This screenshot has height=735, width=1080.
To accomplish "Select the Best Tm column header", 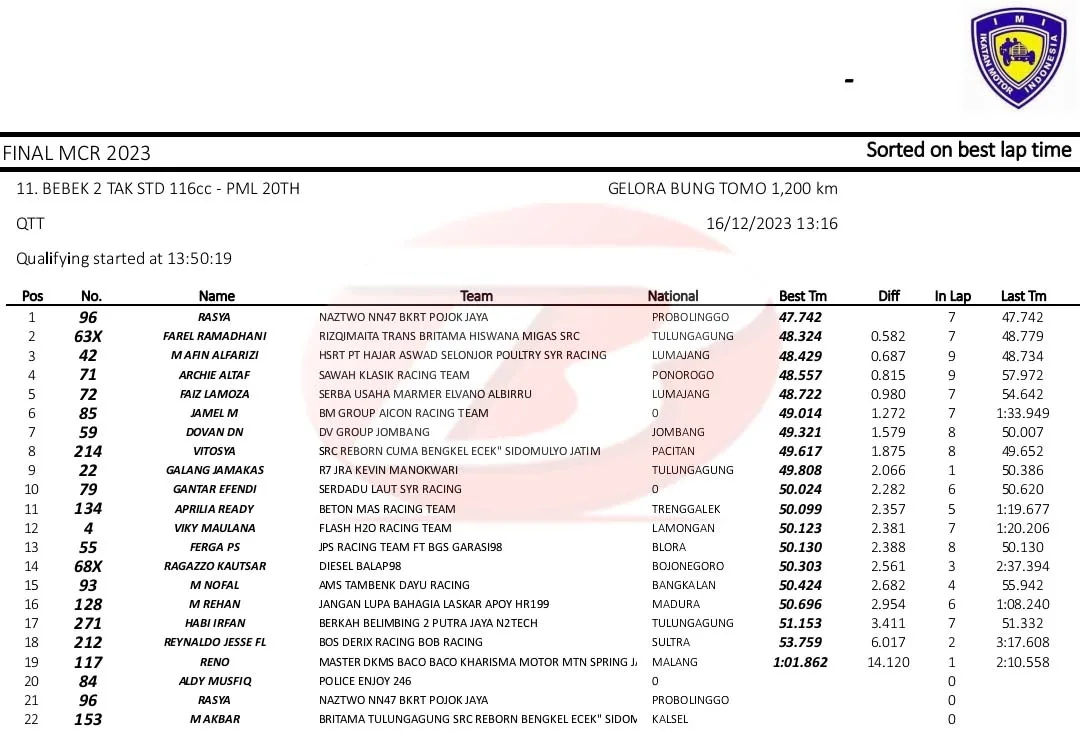I will pyautogui.click(x=802, y=296).
